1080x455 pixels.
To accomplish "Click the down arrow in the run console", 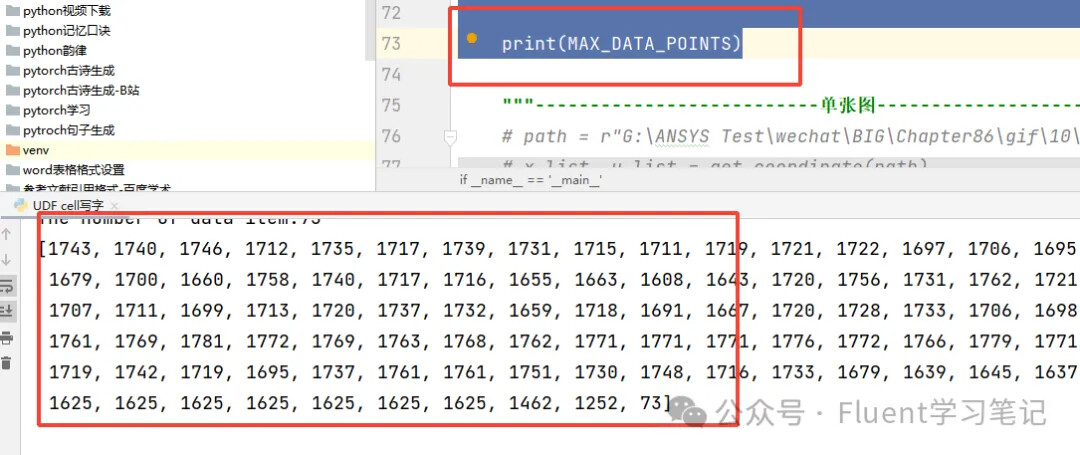I will 7,260.
